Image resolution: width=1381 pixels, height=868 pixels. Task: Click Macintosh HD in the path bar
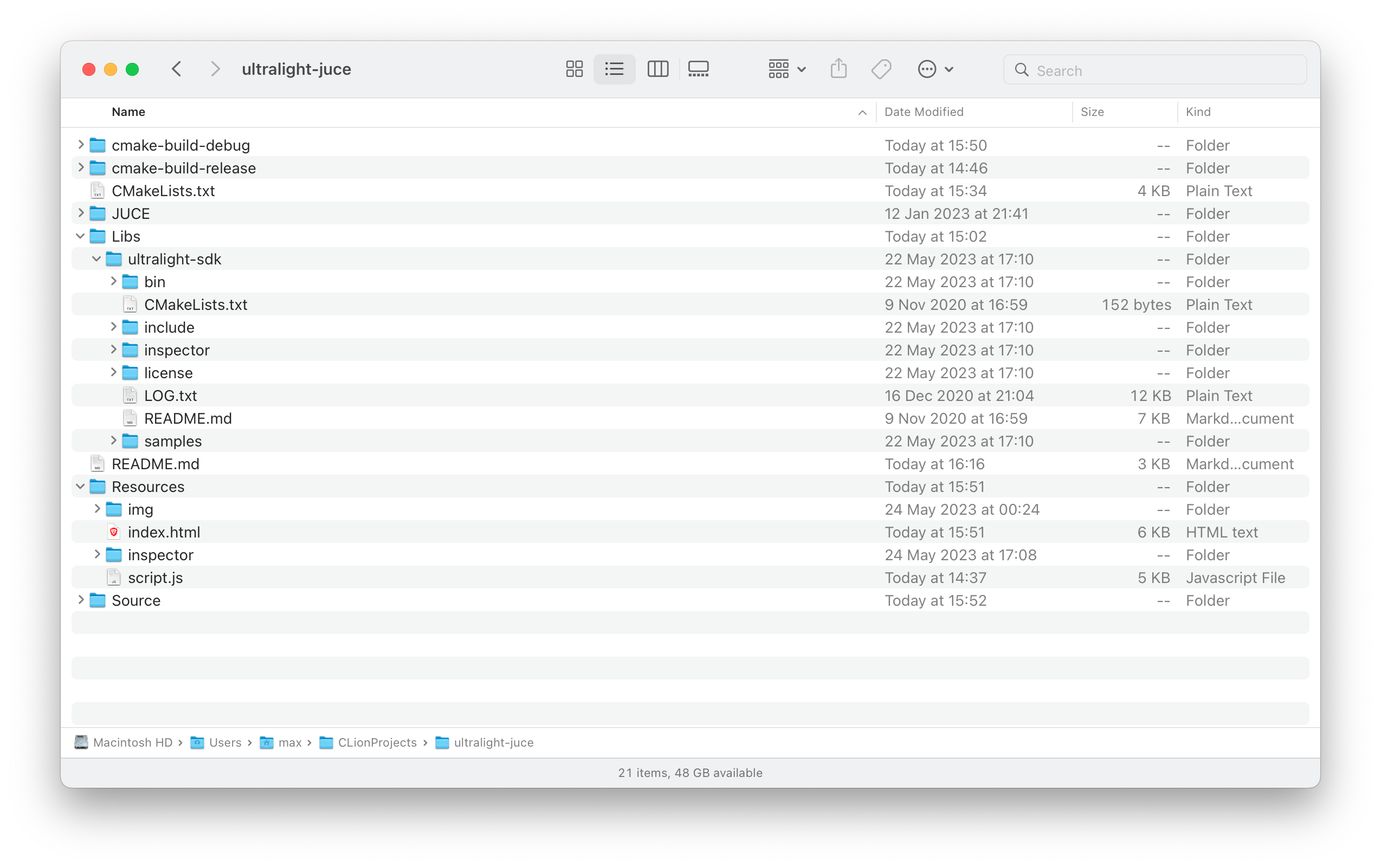[x=132, y=742]
